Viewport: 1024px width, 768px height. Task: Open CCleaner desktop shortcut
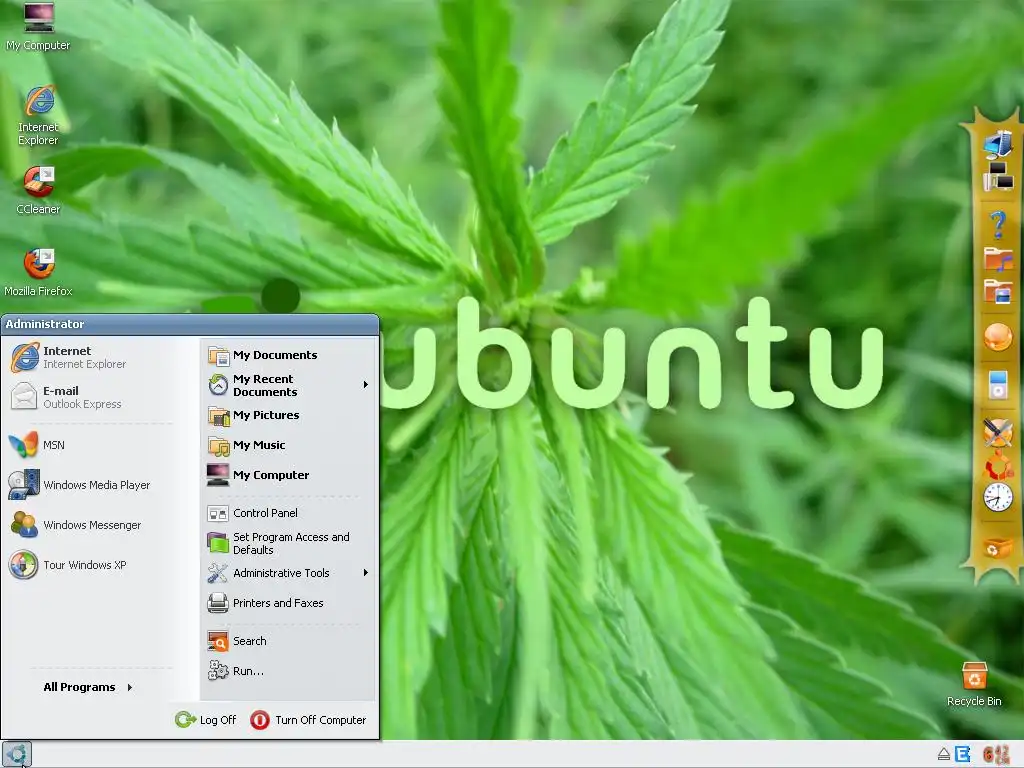point(38,190)
